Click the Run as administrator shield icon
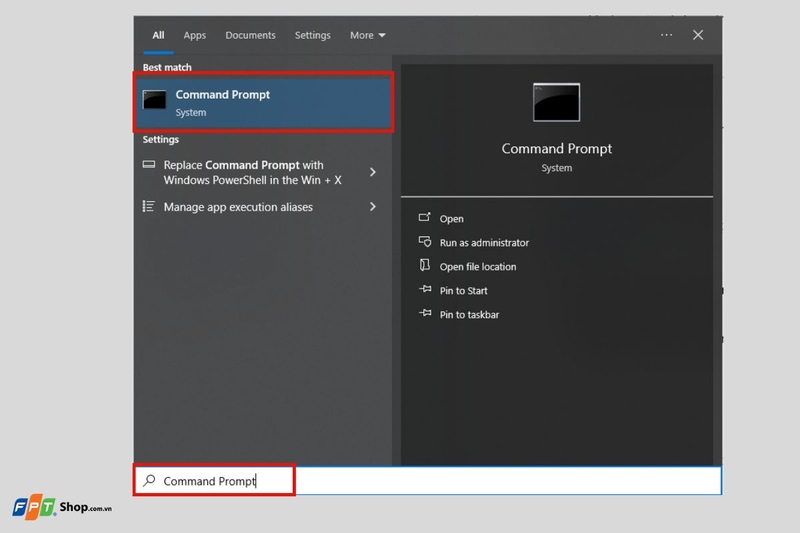 point(424,242)
